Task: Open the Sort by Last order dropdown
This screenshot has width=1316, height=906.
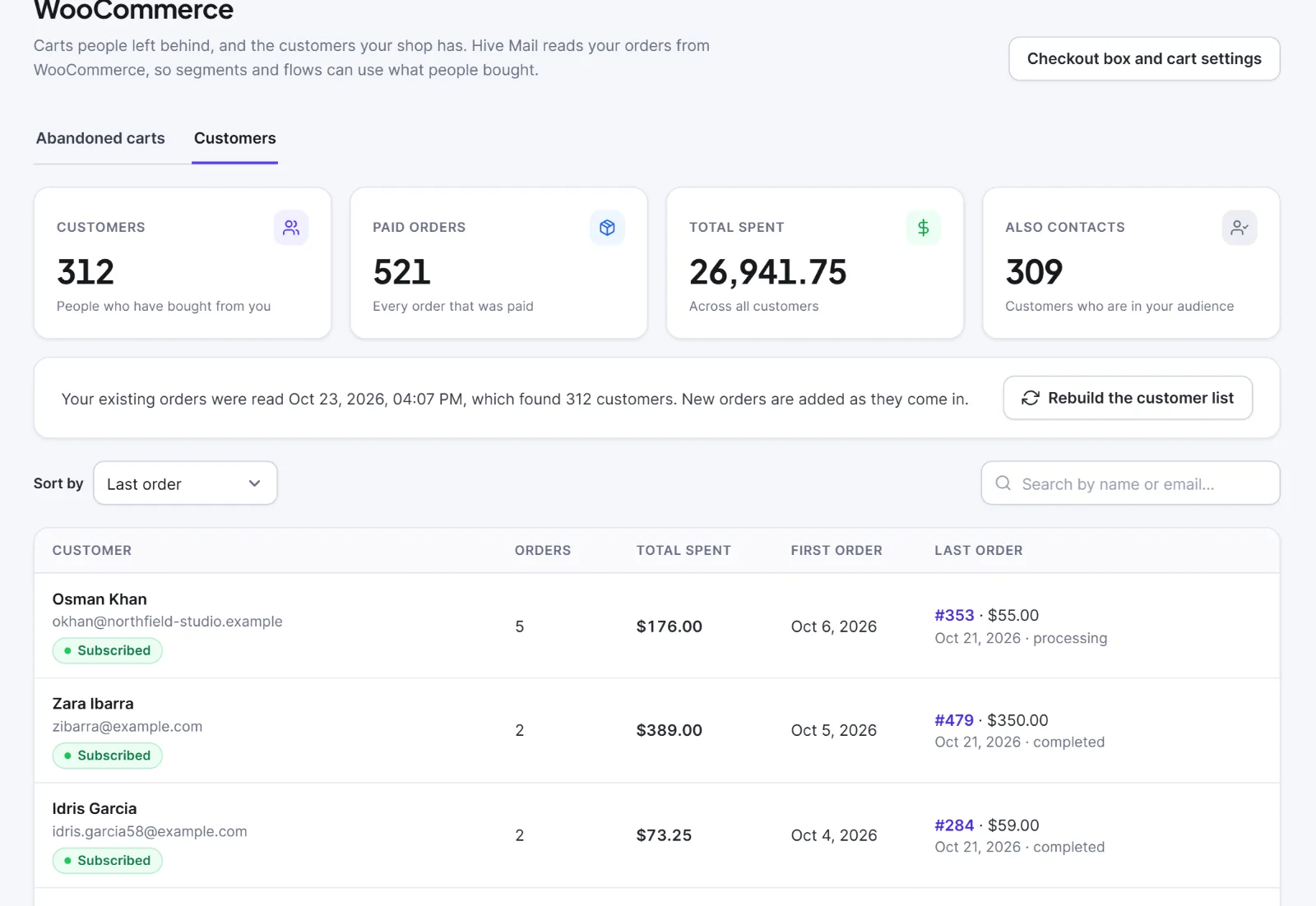Action: click(x=185, y=483)
